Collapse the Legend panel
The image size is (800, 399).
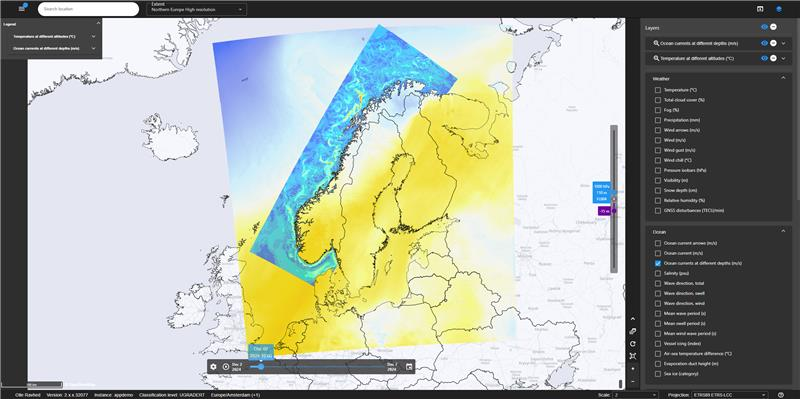[98, 23]
